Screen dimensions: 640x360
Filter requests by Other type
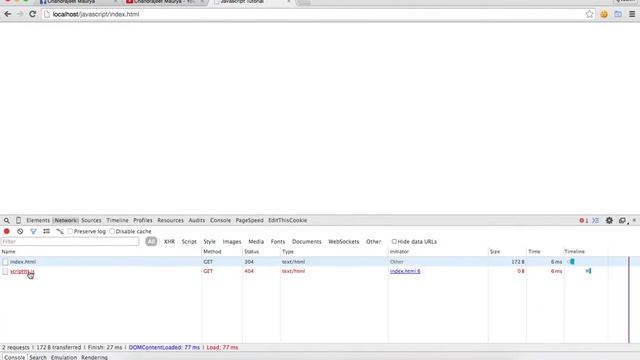373,242
